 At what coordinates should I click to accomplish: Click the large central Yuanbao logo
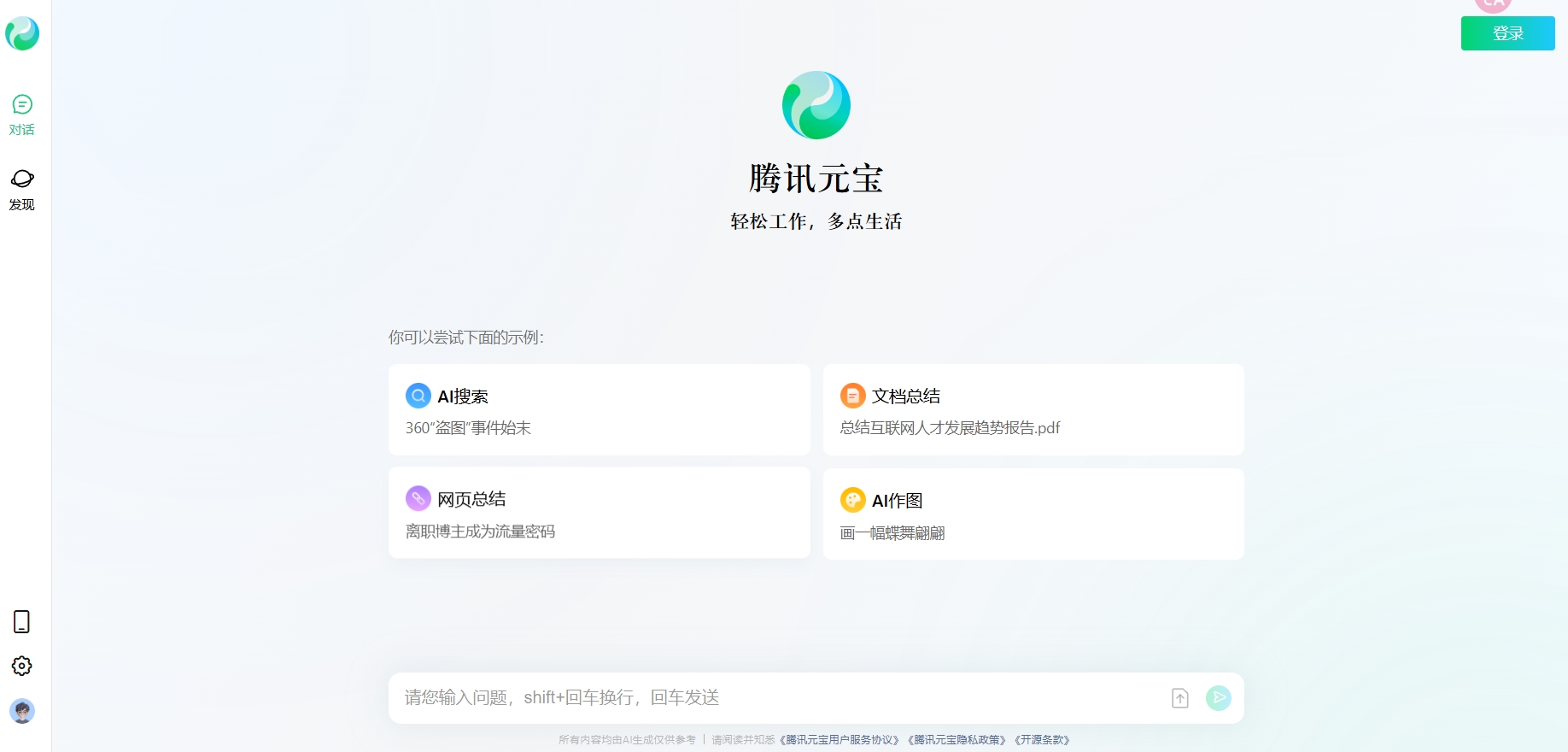click(816, 105)
